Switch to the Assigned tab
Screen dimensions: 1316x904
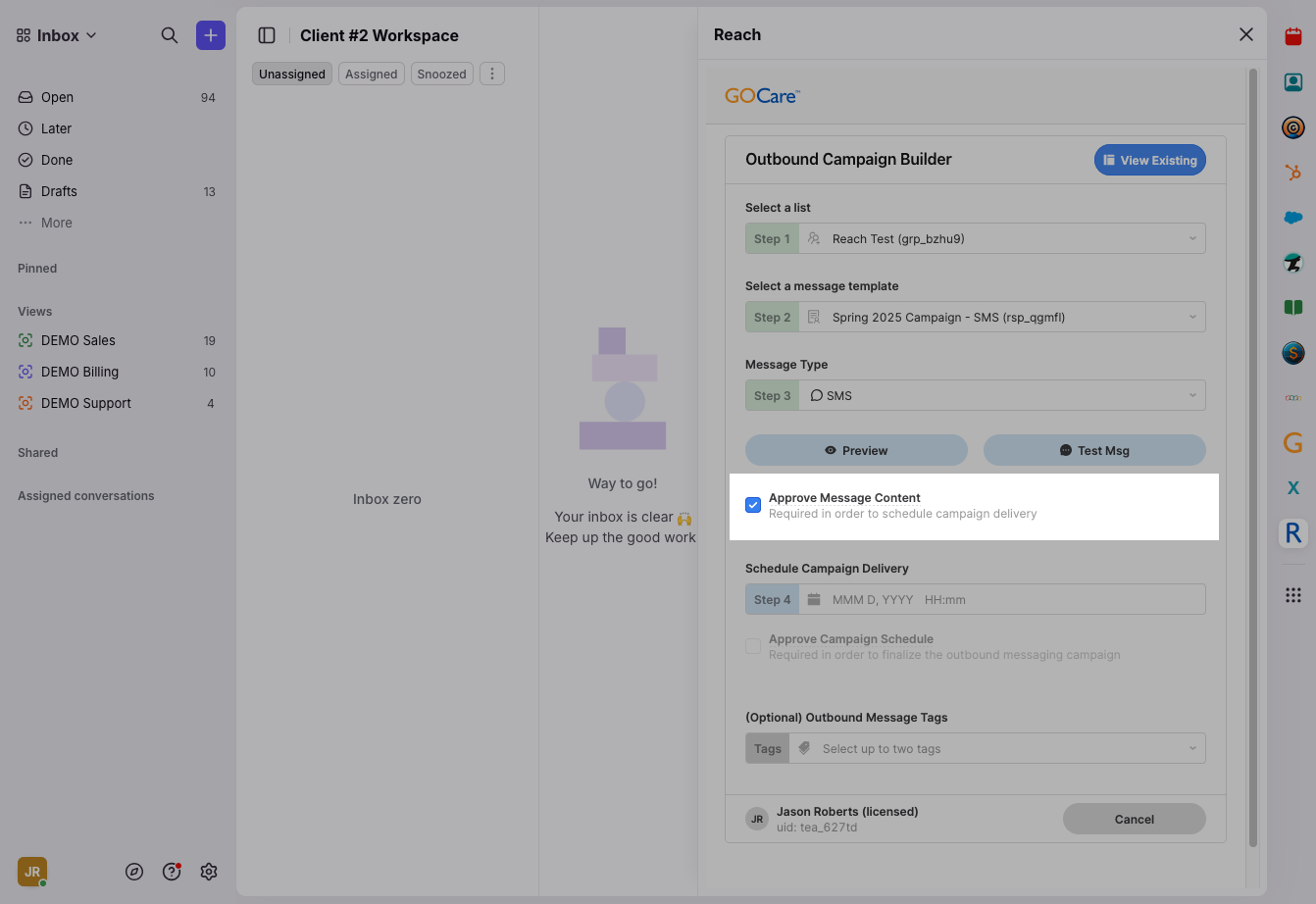372,75
